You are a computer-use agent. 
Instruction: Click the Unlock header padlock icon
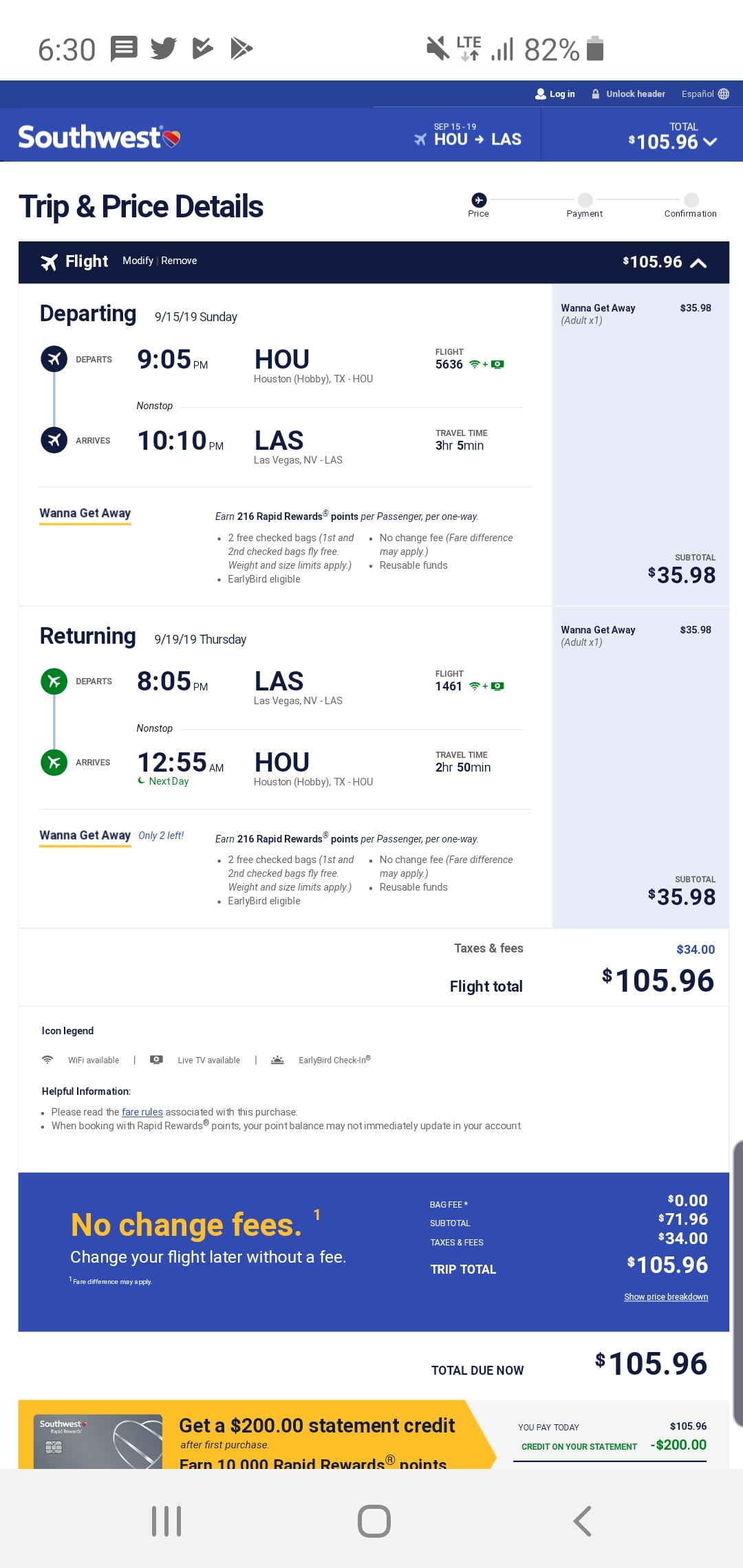click(596, 94)
